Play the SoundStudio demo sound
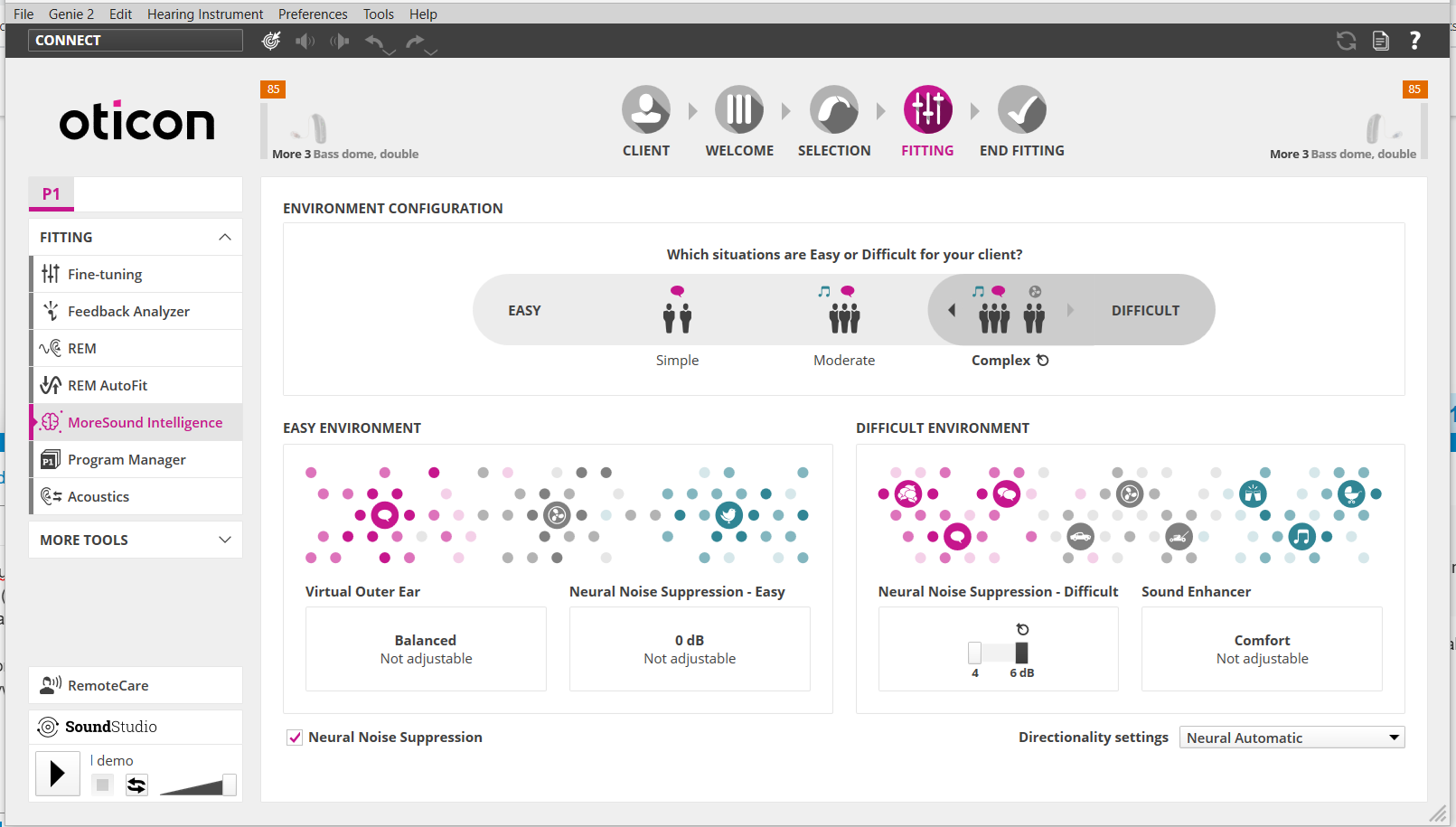The image size is (1456, 827). tap(58, 774)
